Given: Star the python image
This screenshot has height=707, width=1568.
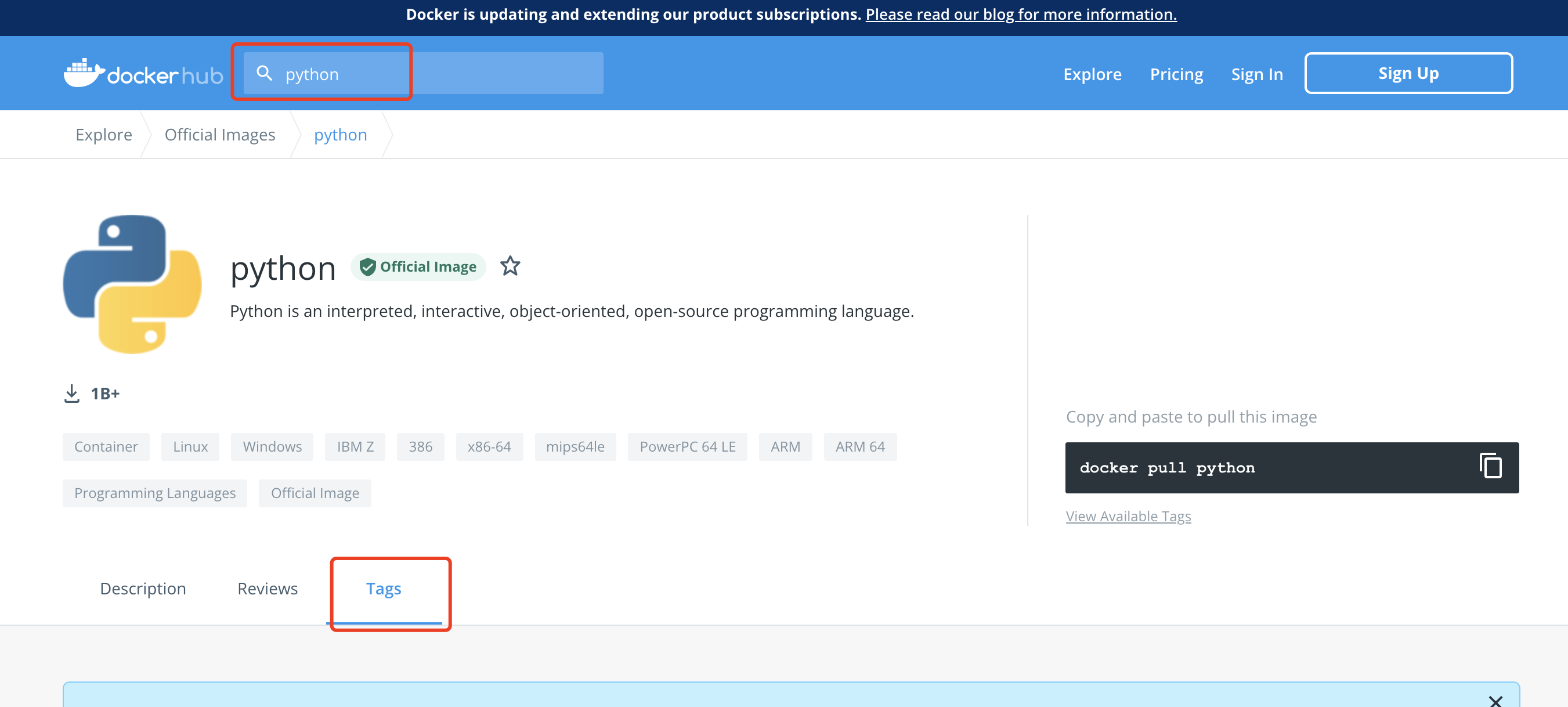Looking at the screenshot, I should pos(510,266).
